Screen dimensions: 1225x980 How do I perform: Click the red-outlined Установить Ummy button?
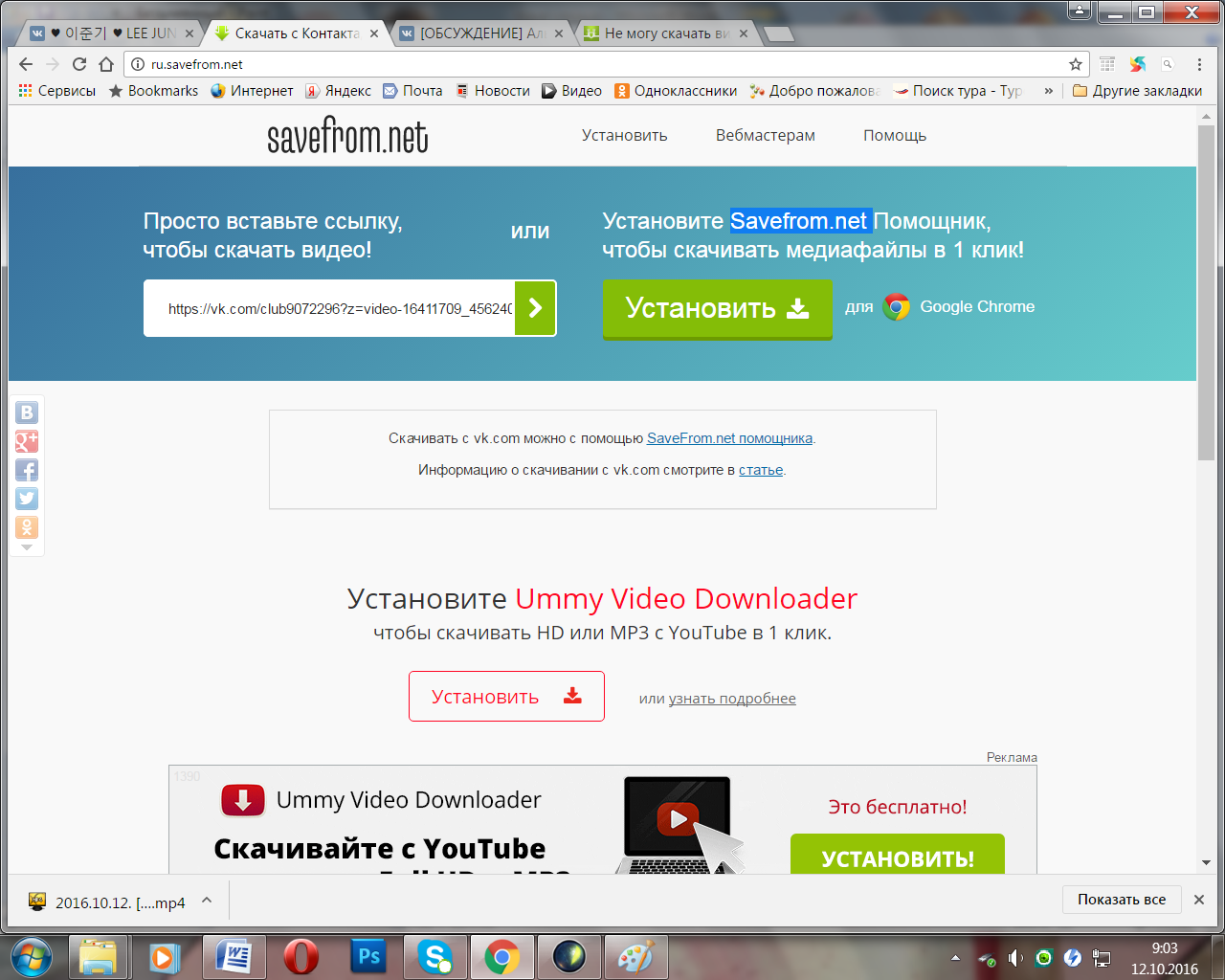506,696
